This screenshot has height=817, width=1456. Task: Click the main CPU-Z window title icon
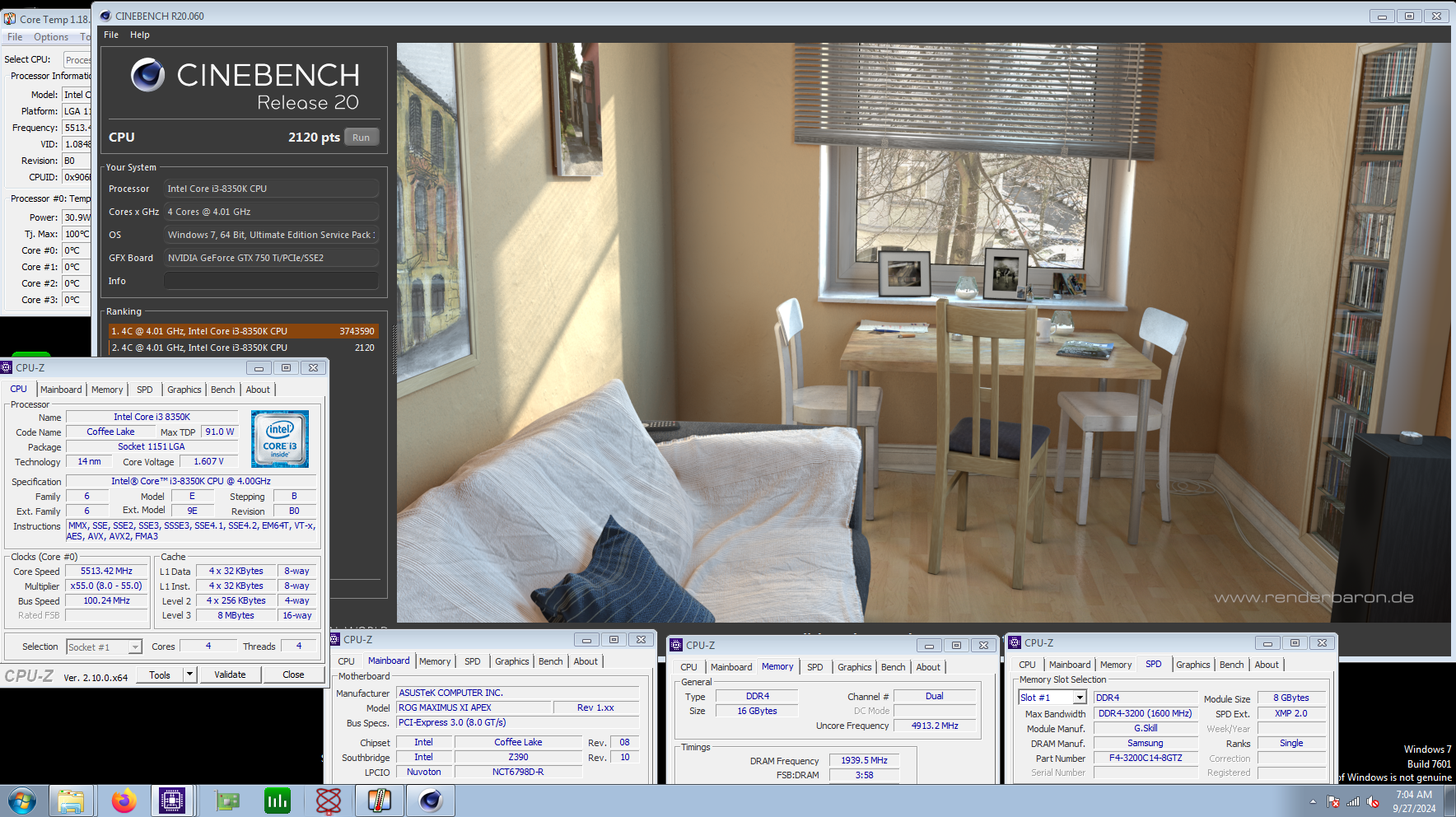pos(7,367)
